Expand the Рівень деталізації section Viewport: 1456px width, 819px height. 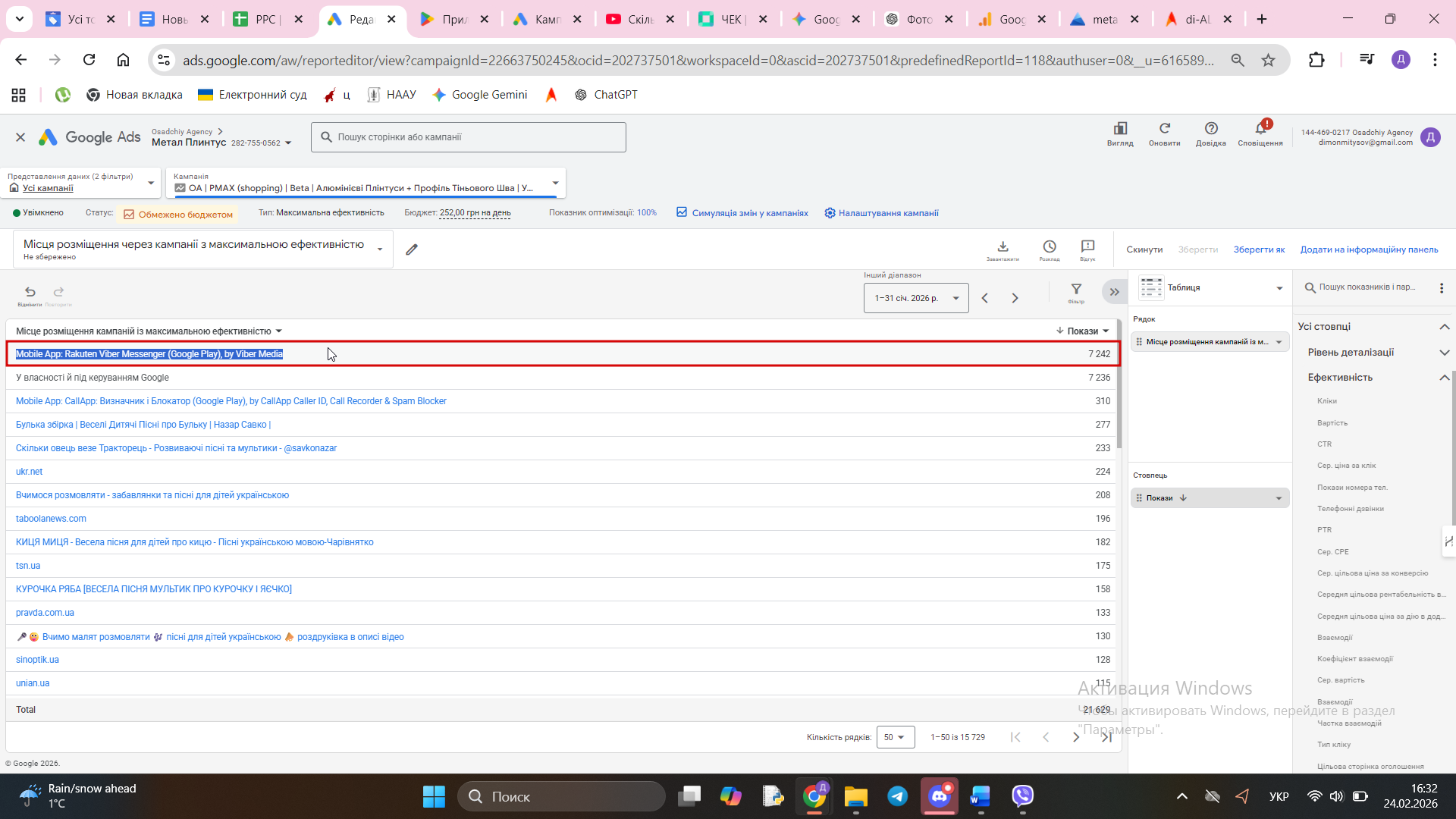1444,353
